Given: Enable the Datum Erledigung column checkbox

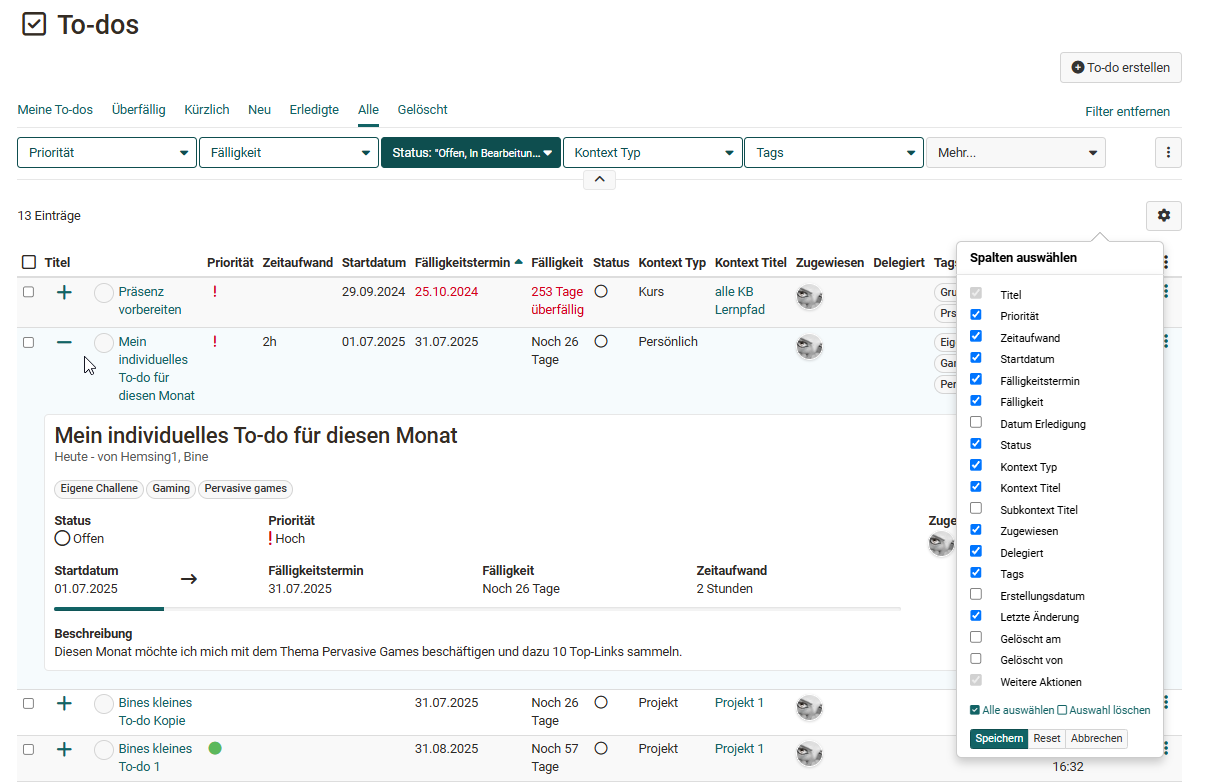Looking at the screenshot, I should [x=976, y=423].
